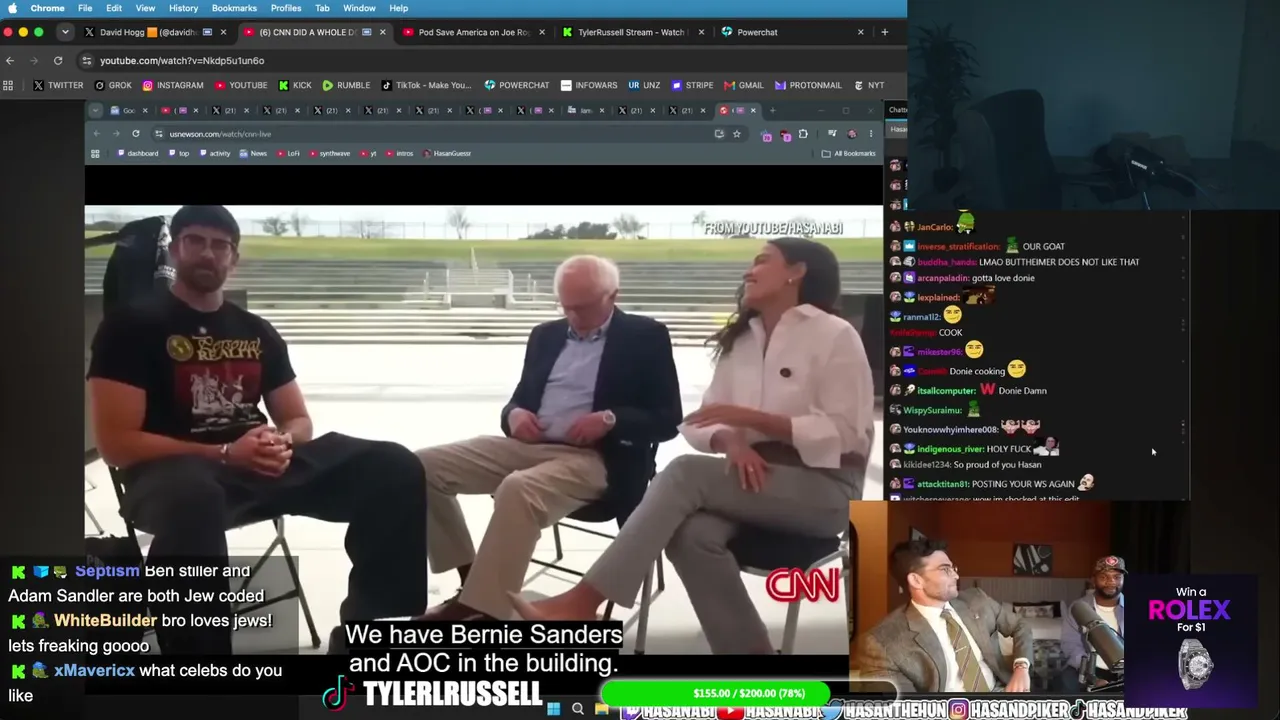Open the synthwave bookmark in inner browser
This screenshot has width=1280, height=720.
(x=330, y=153)
